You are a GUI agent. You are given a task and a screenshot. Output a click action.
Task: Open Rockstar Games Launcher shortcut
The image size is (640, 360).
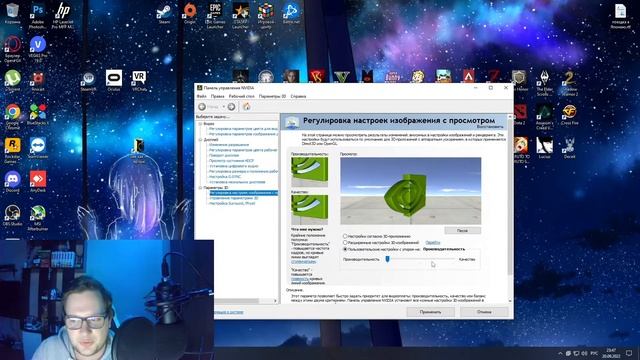[12, 151]
